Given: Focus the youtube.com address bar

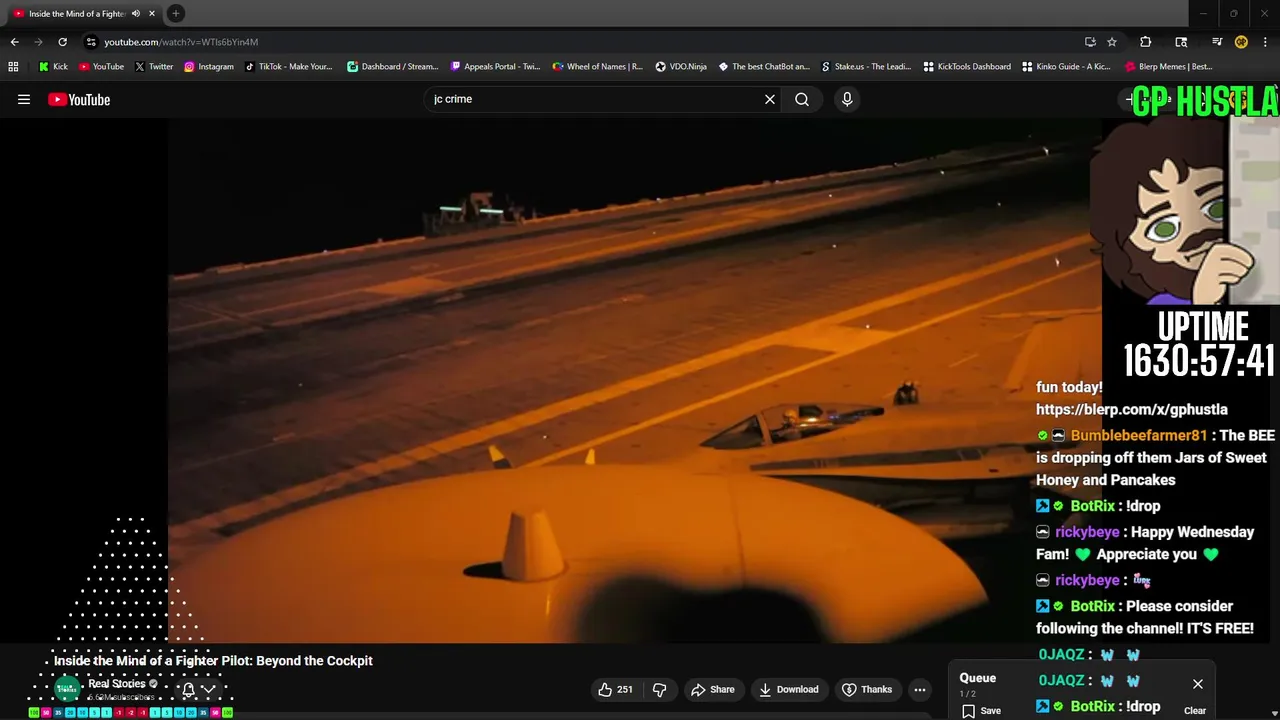Looking at the screenshot, I should [580, 42].
